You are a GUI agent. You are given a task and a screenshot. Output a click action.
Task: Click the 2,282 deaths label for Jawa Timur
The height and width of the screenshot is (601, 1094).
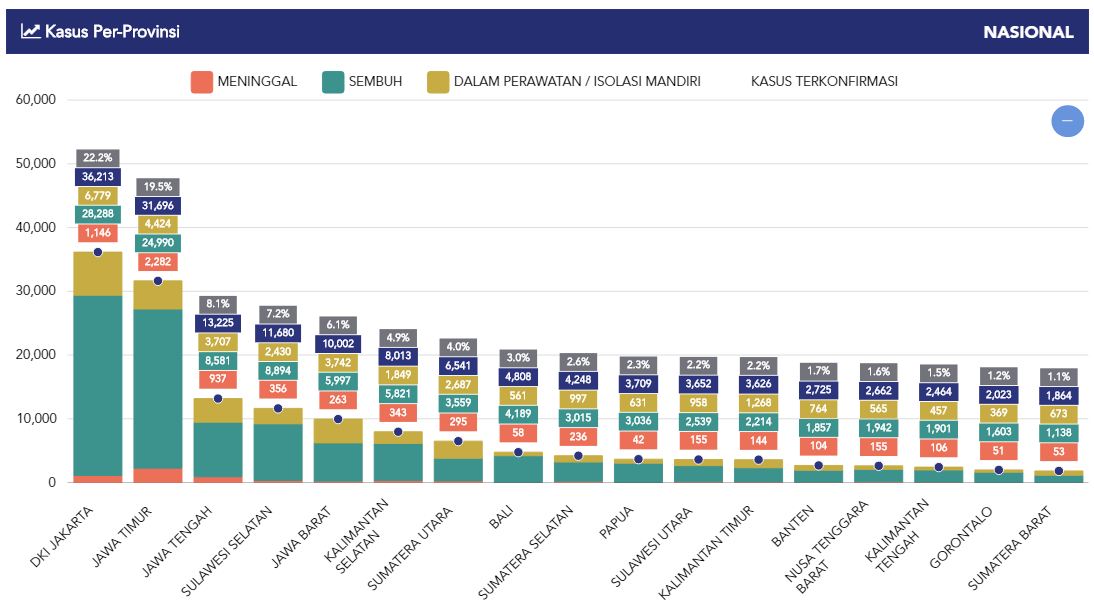tap(158, 263)
